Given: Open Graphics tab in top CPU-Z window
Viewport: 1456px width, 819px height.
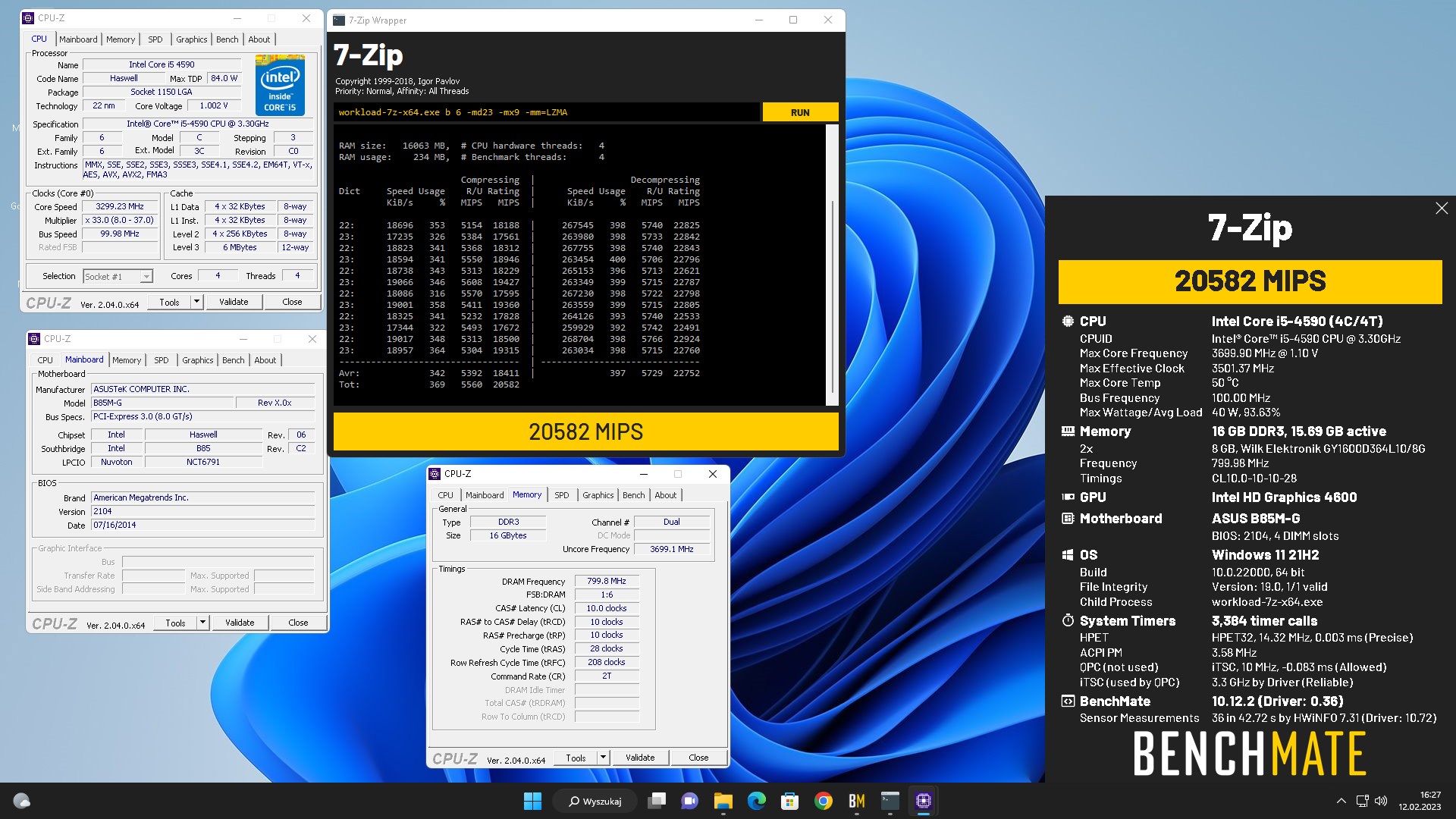Looking at the screenshot, I should point(191,39).
